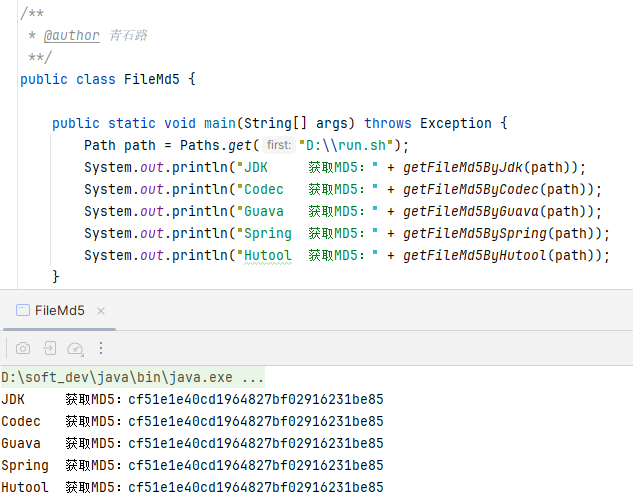Close the FileMd5 run tab

pyautogui.click(x=102, y=311)
